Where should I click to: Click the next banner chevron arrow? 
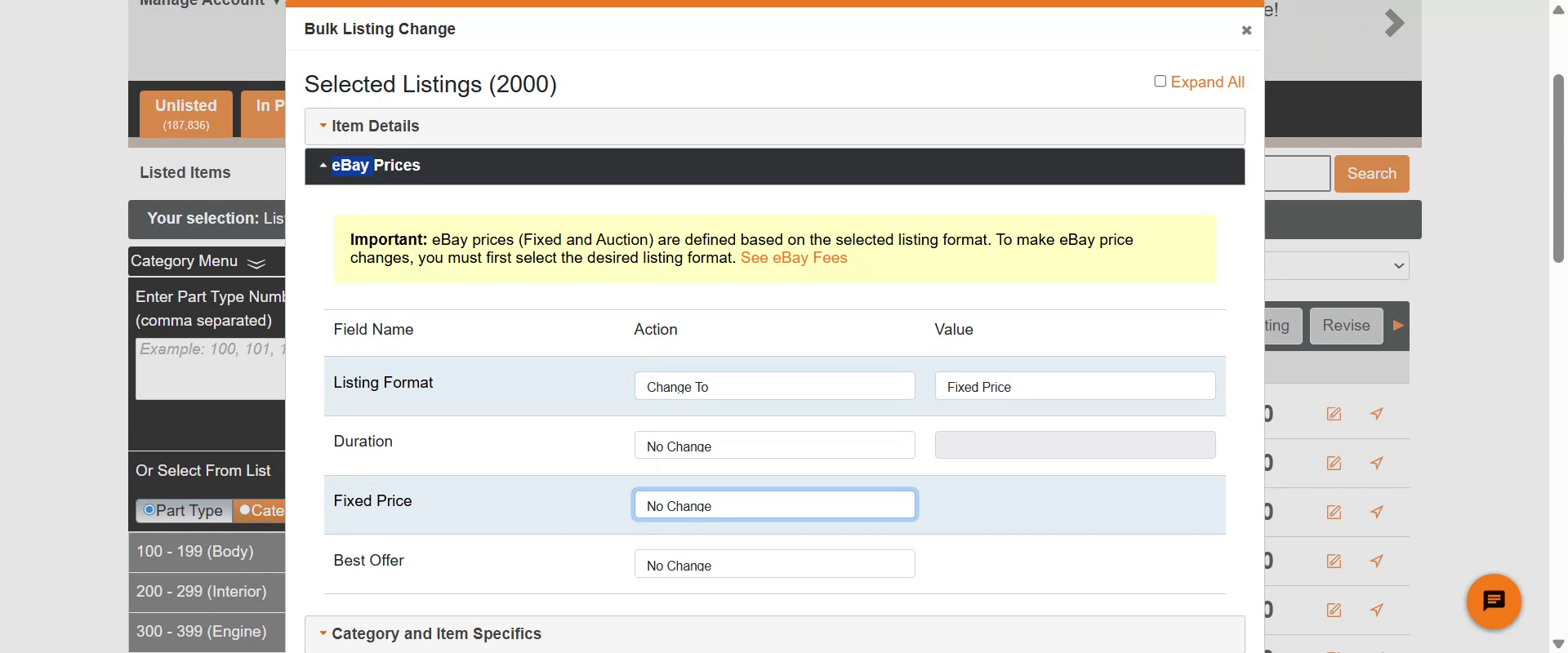(x=1394, y=24)
